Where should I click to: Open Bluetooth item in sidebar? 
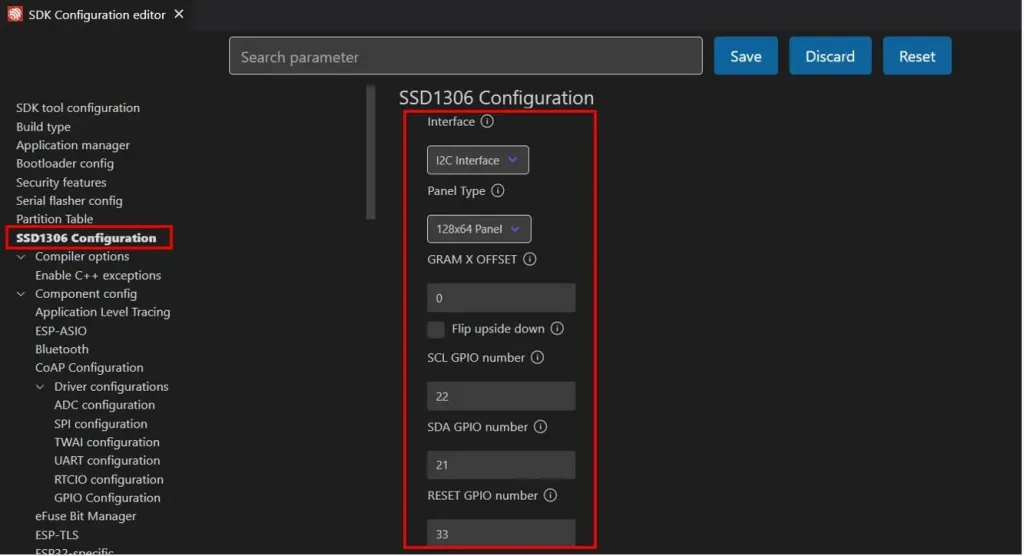click(x=61, y=350)
